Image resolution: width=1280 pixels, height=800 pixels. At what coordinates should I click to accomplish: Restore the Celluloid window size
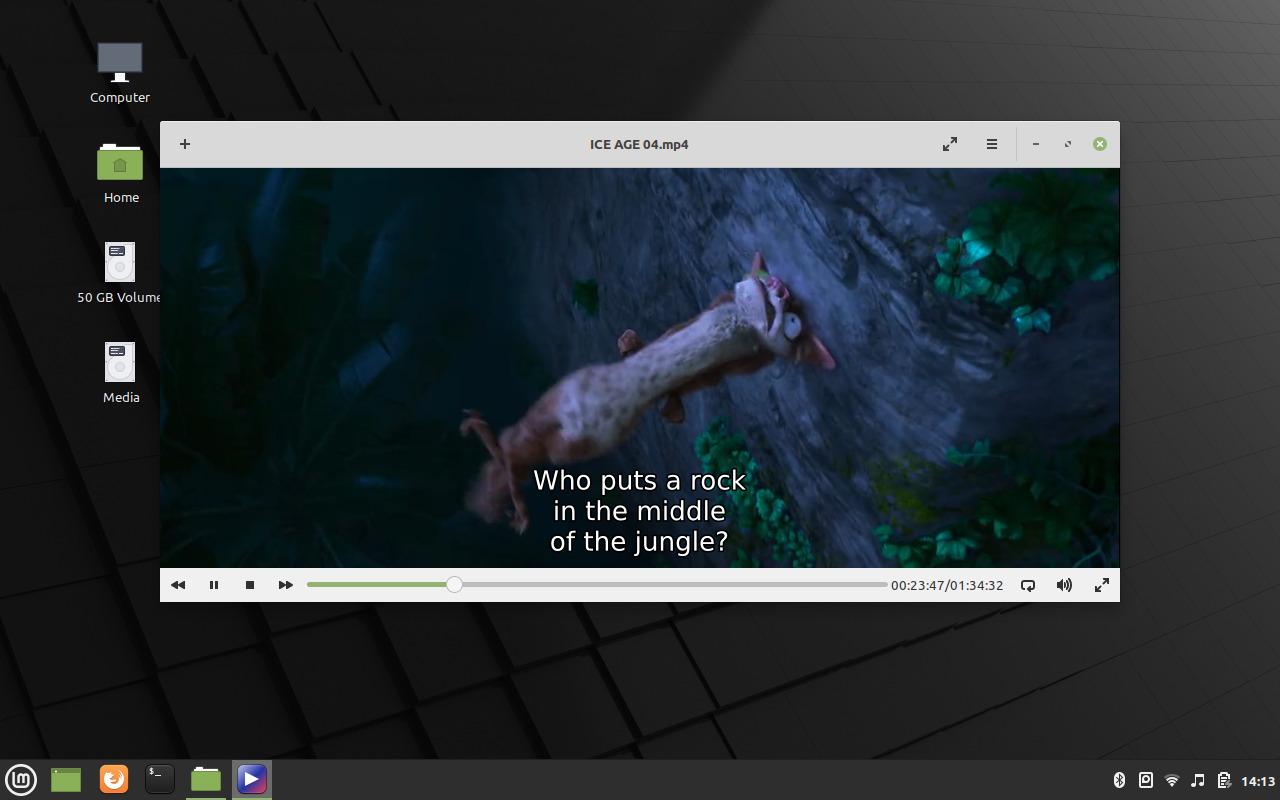tap(1068, 144)
